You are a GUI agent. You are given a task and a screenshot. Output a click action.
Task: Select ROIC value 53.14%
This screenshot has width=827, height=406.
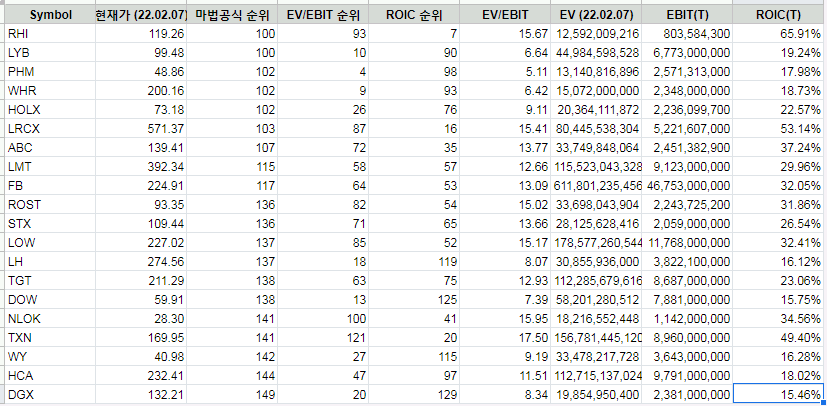click(778, 129)
